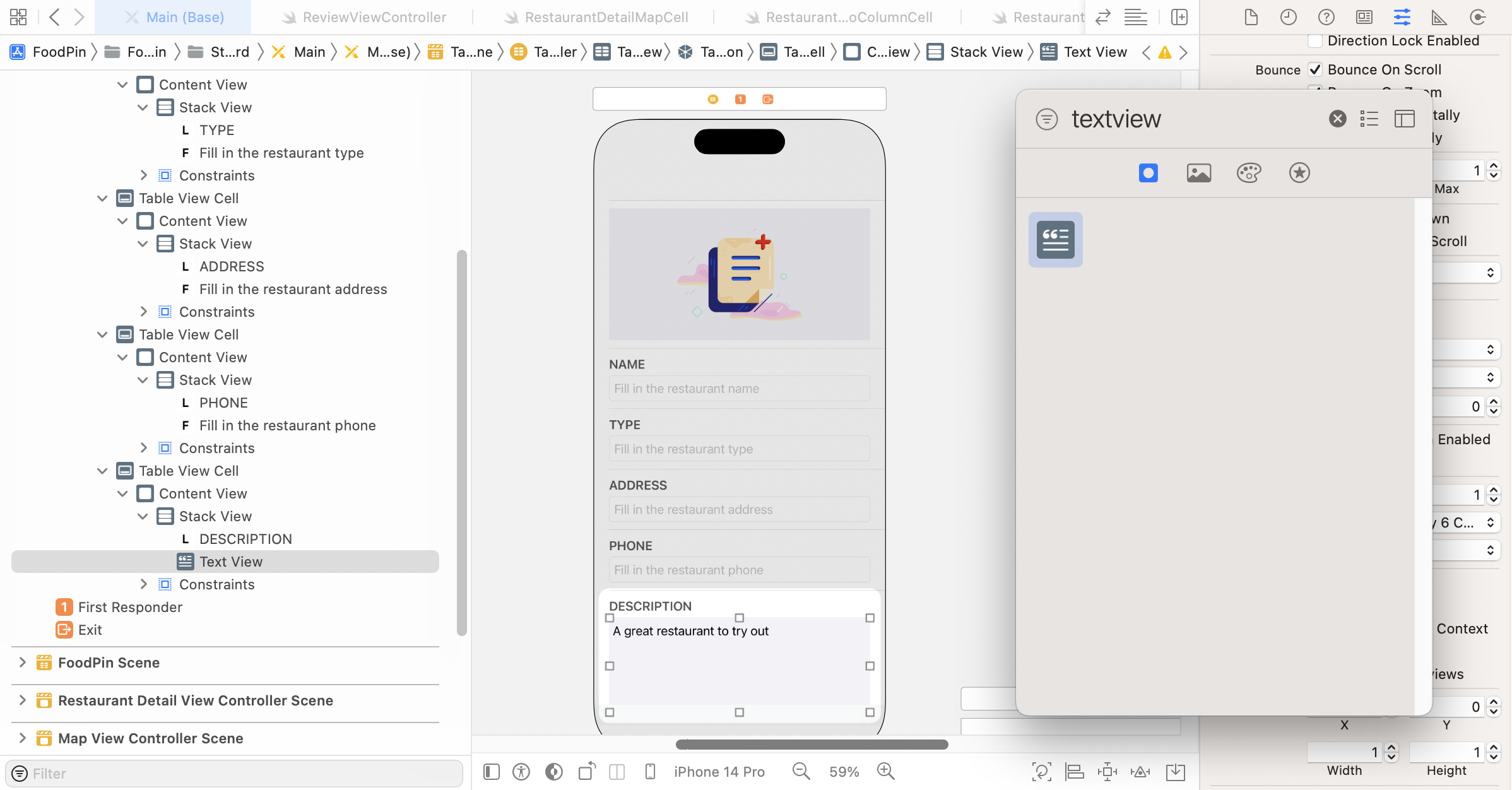Click the zoom in magnifier button
The image size is (1512, 790).
(886, 771)
